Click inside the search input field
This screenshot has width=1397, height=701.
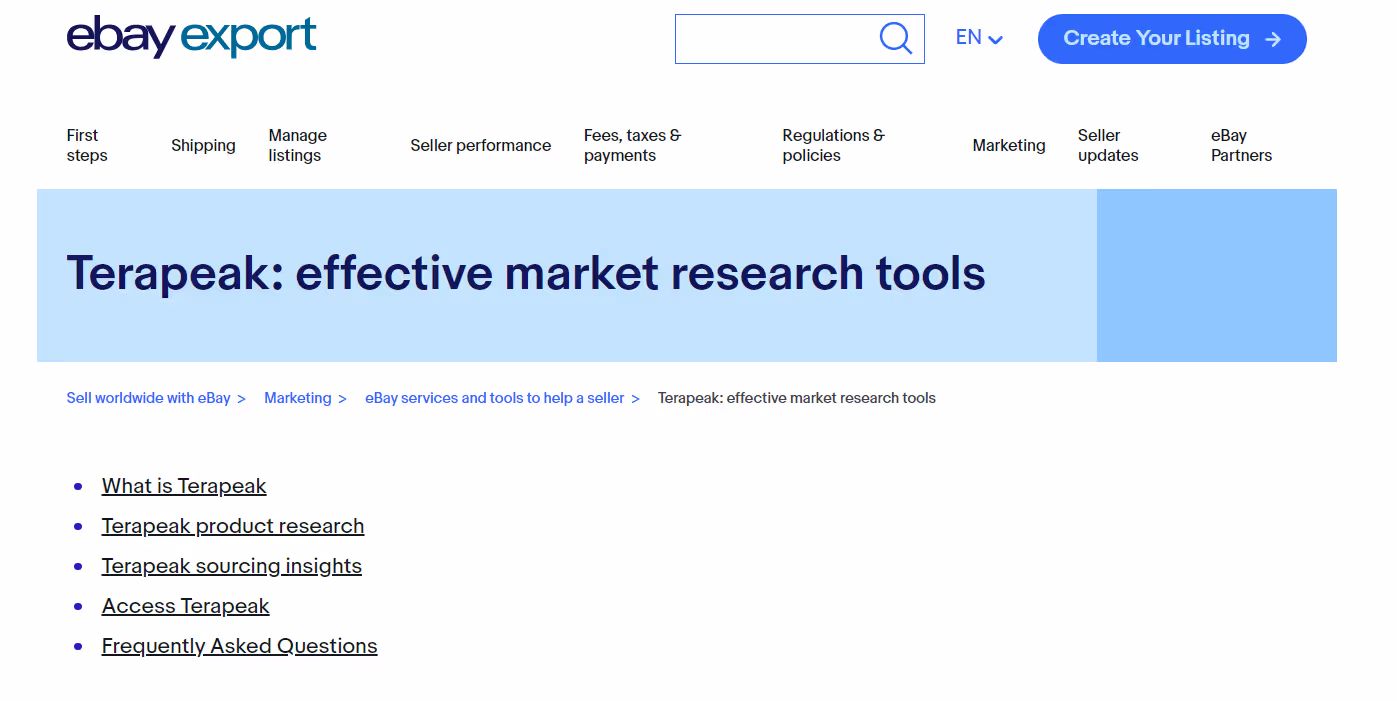click(x=780, y=38)
